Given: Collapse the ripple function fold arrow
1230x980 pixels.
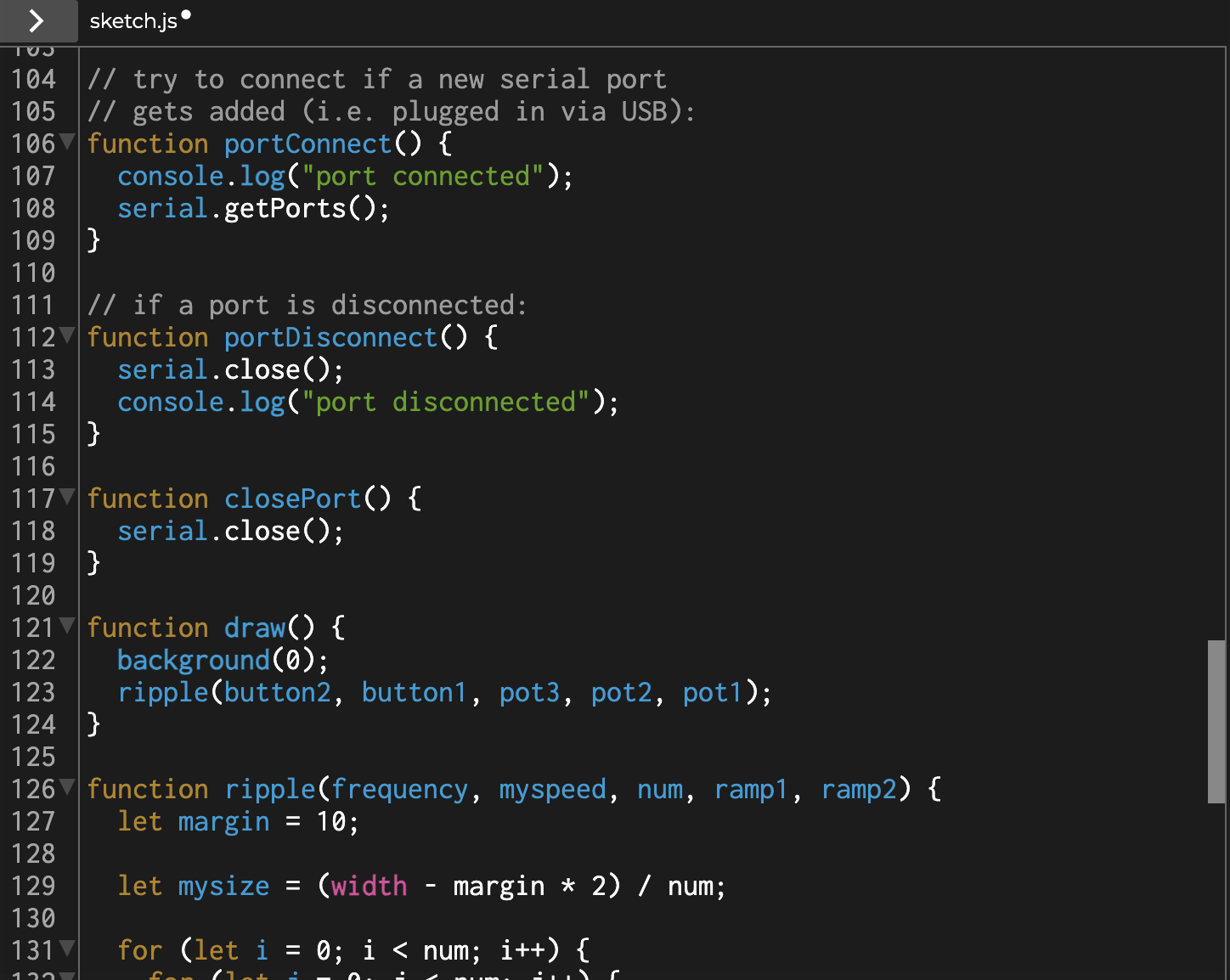Looking at the screenshot, I should [67, 789].
